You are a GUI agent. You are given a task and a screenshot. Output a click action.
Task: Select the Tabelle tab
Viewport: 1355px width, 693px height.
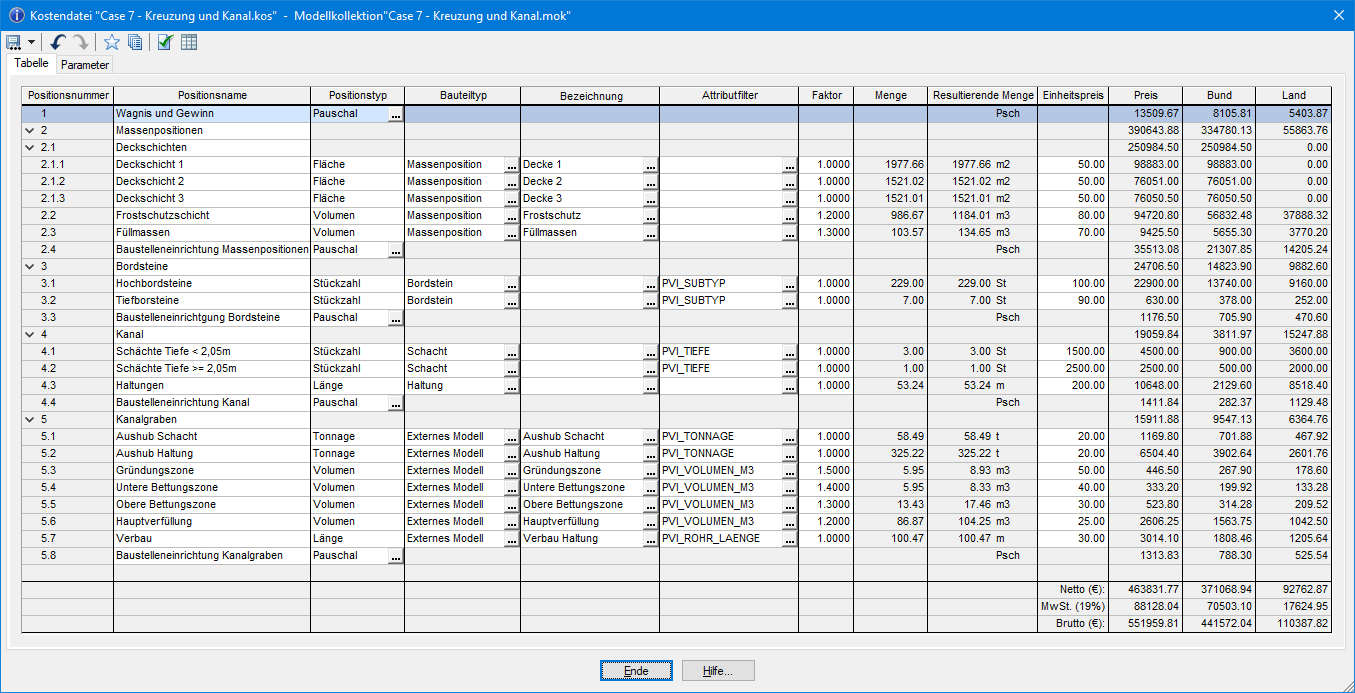[31, 63]
